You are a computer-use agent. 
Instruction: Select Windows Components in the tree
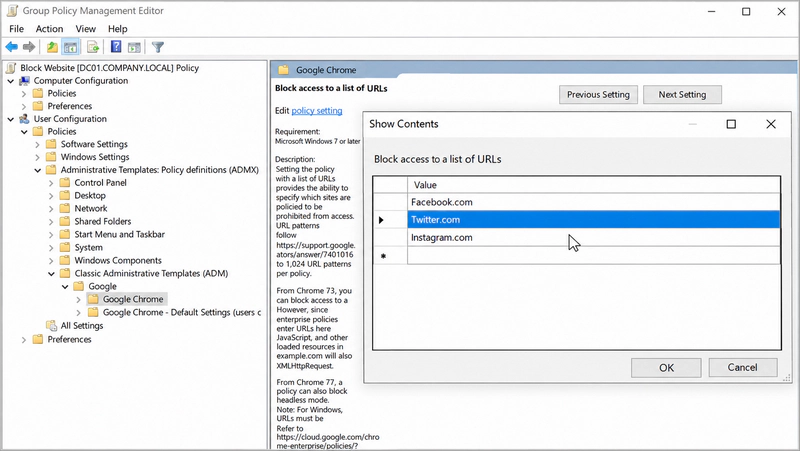click(118, 260)
